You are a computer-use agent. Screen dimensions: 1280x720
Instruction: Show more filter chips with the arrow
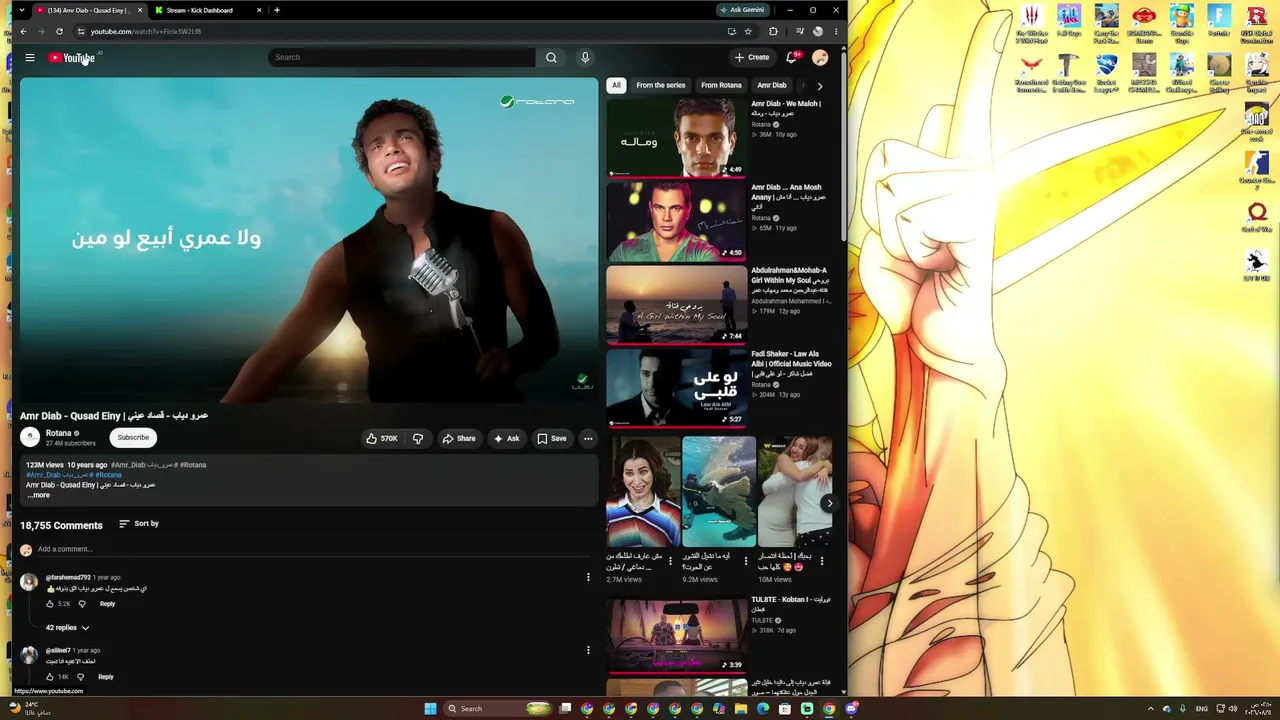pyautogui.click(x=820, y=86)
